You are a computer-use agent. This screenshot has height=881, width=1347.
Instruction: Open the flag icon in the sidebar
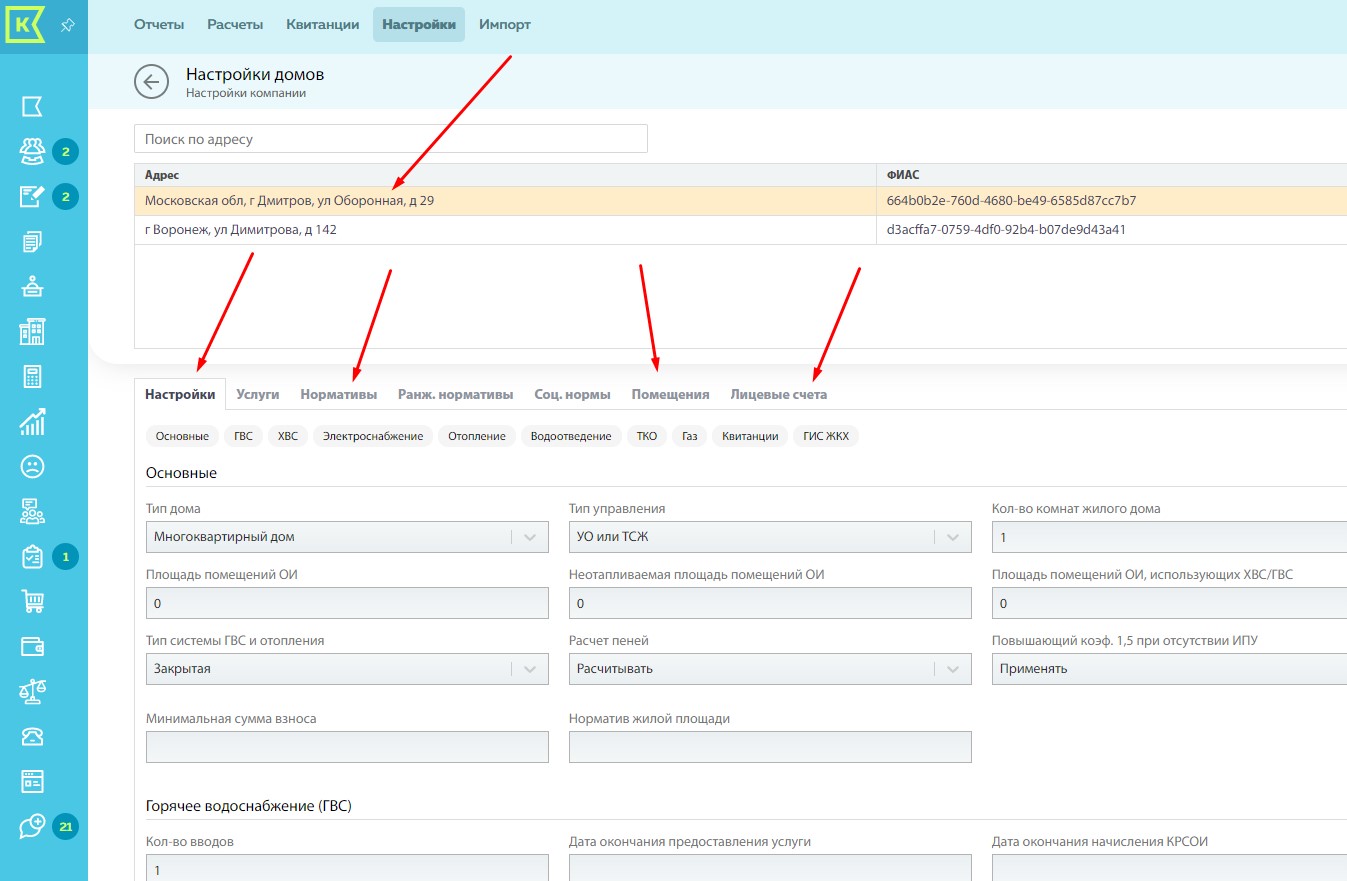coord(32,107)
